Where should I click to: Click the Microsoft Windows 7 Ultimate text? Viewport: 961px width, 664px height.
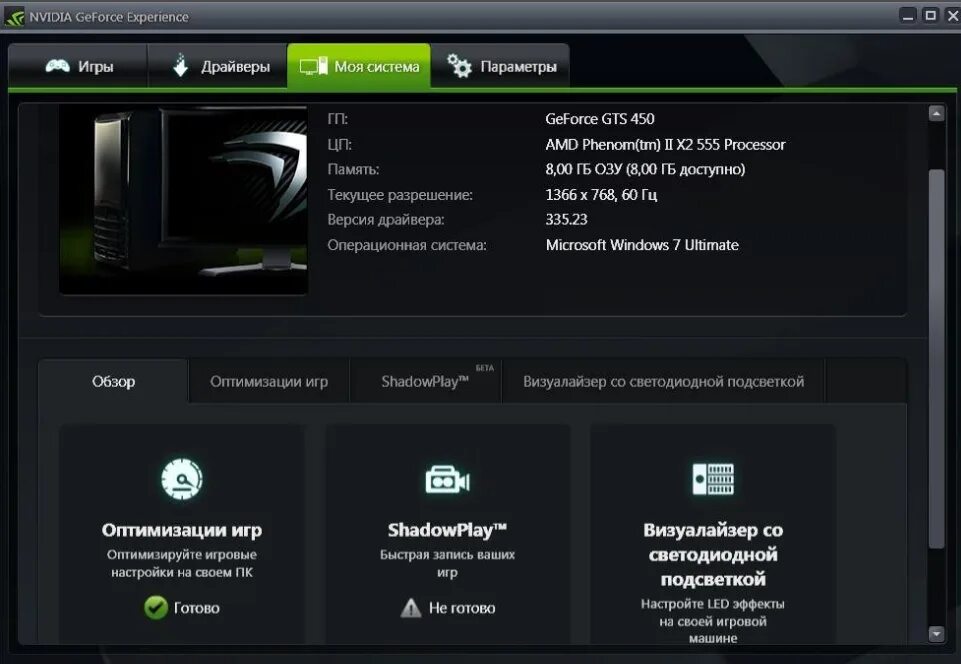pos(642,245)
